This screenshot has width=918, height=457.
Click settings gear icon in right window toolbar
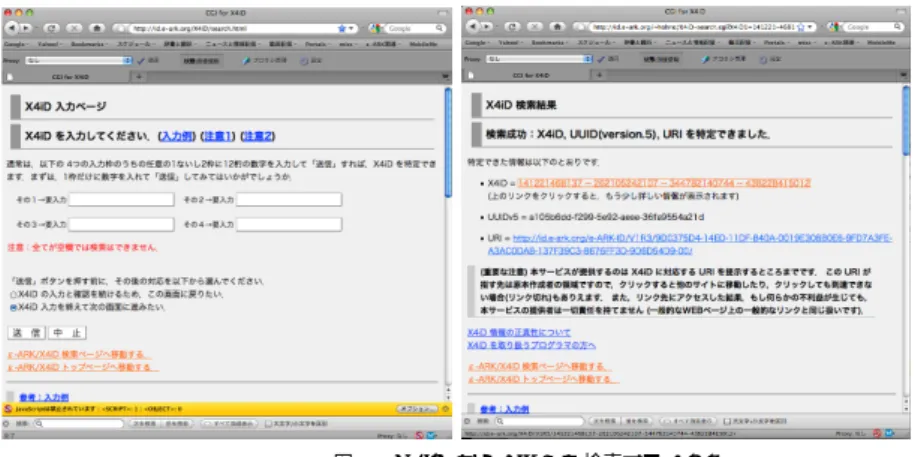point(763,59)
